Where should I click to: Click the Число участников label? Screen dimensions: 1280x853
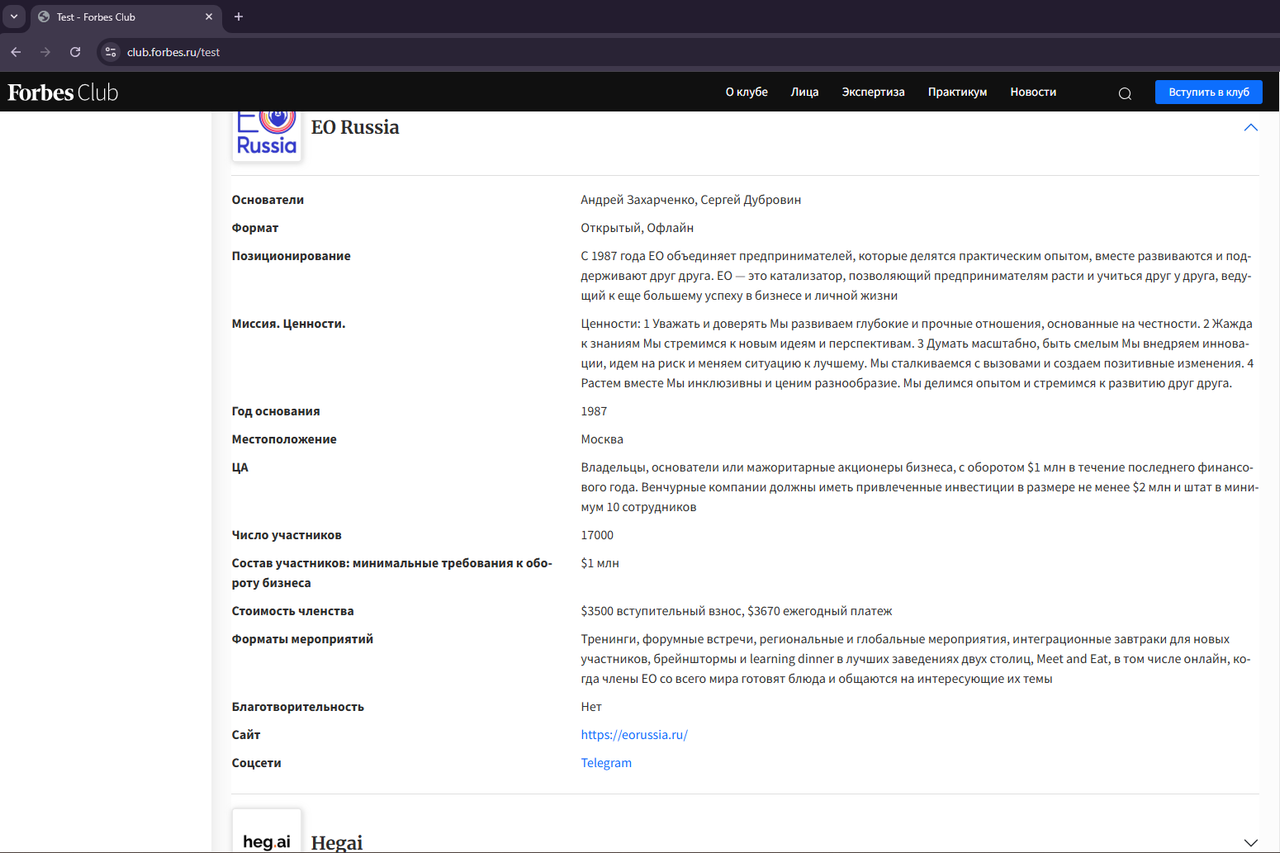[x=286, y=536]
